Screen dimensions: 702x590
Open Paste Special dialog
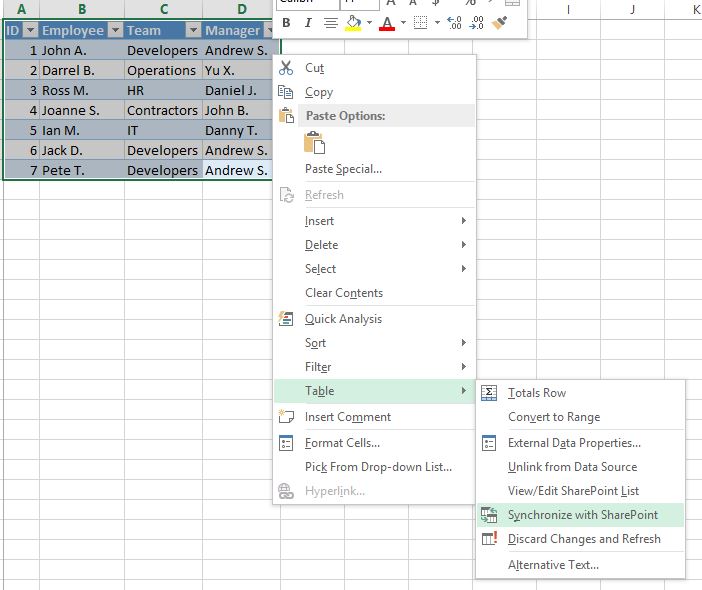(x=343, y=169)
